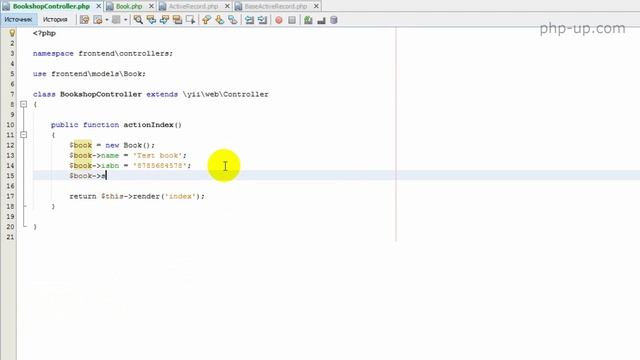This screenshot has height=360, width=640.
Task: Collapse function fold marker at line 11
Action: pyautogui.click(x=24, y=135)
